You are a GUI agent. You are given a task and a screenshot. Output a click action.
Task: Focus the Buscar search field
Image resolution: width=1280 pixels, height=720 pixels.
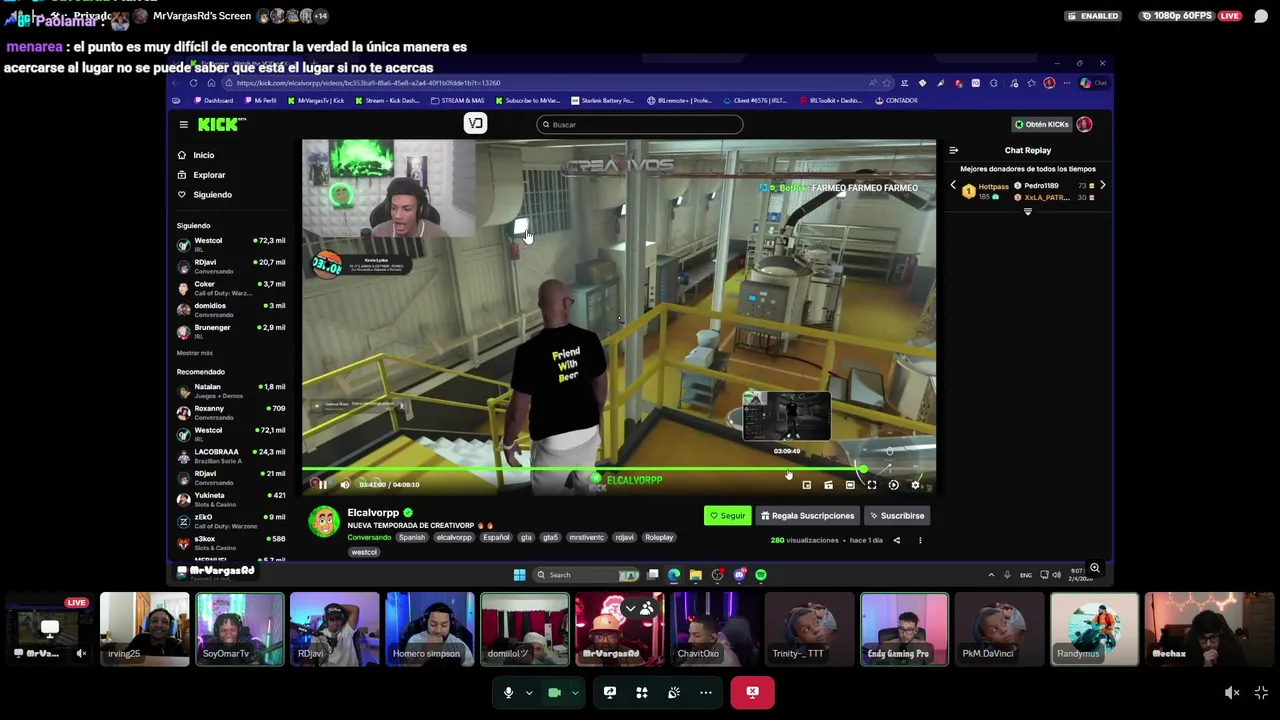(x=639, y=125)
